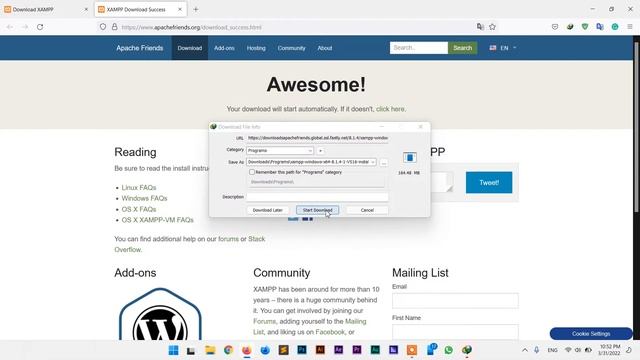Cancel the Download File Info dialog

pos(367,210)
